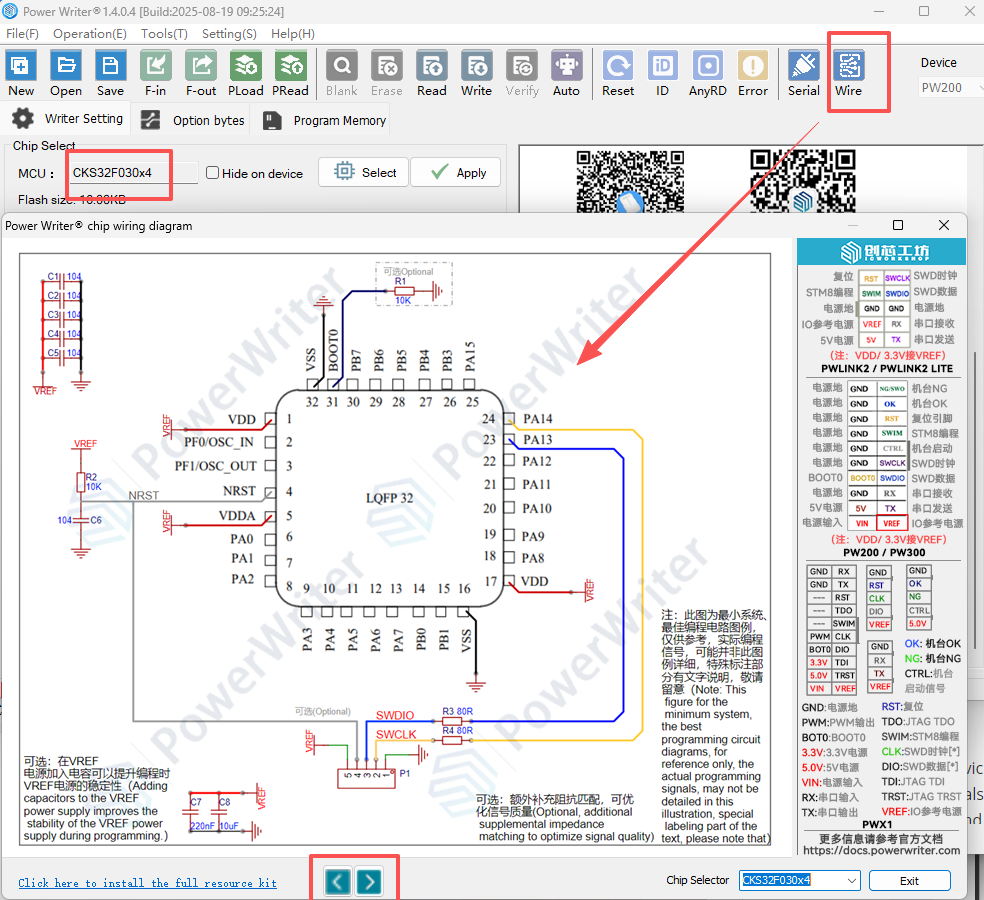Click the PWLINK2 / PWLINK2 LITE heading

point(887,368)
